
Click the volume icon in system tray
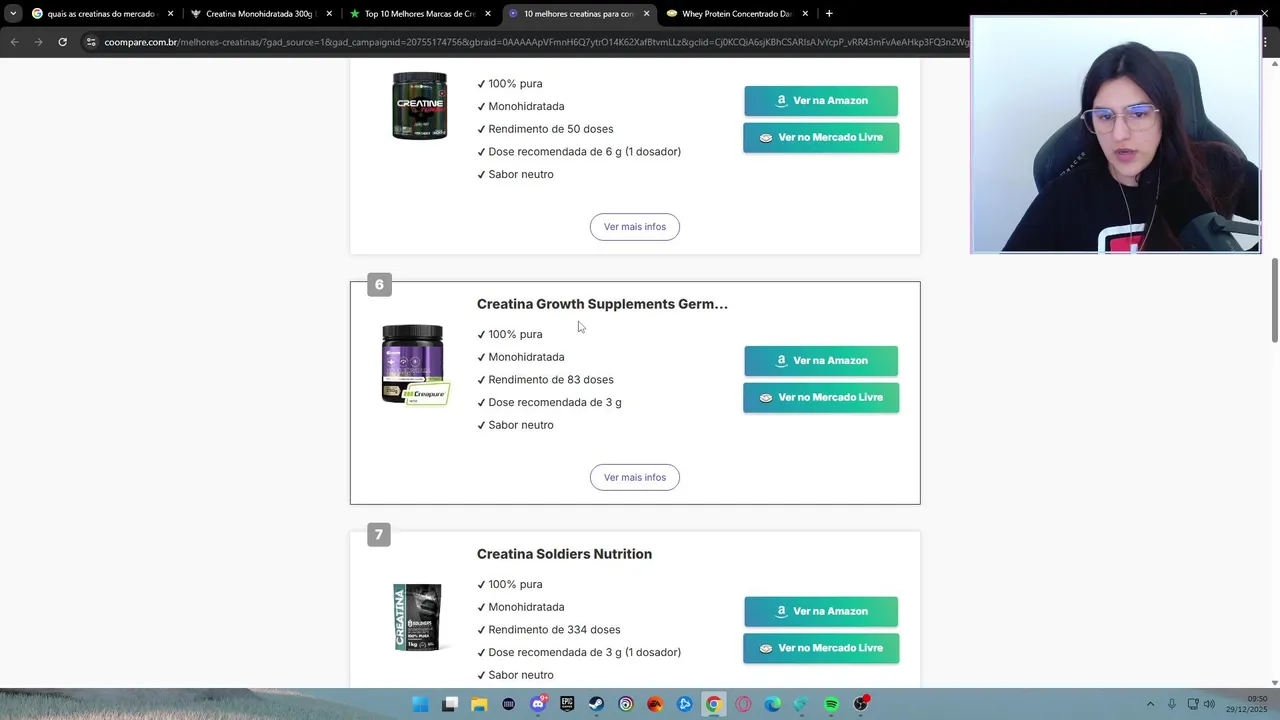[x=1209, y=704]
